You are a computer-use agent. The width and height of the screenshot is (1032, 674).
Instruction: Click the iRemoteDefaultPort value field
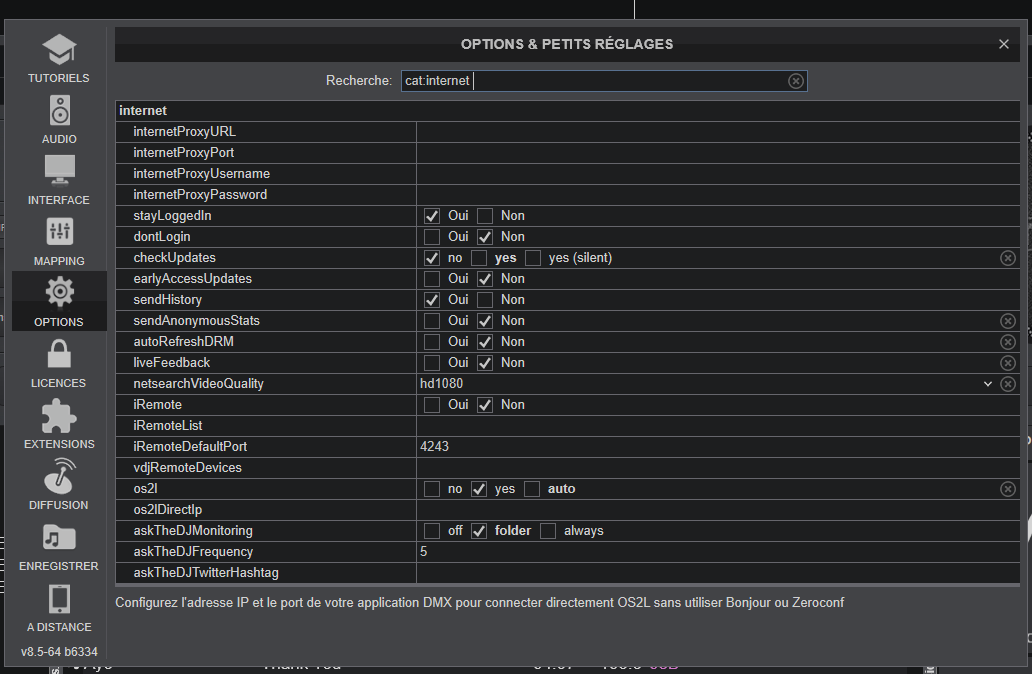click(700, 447)
